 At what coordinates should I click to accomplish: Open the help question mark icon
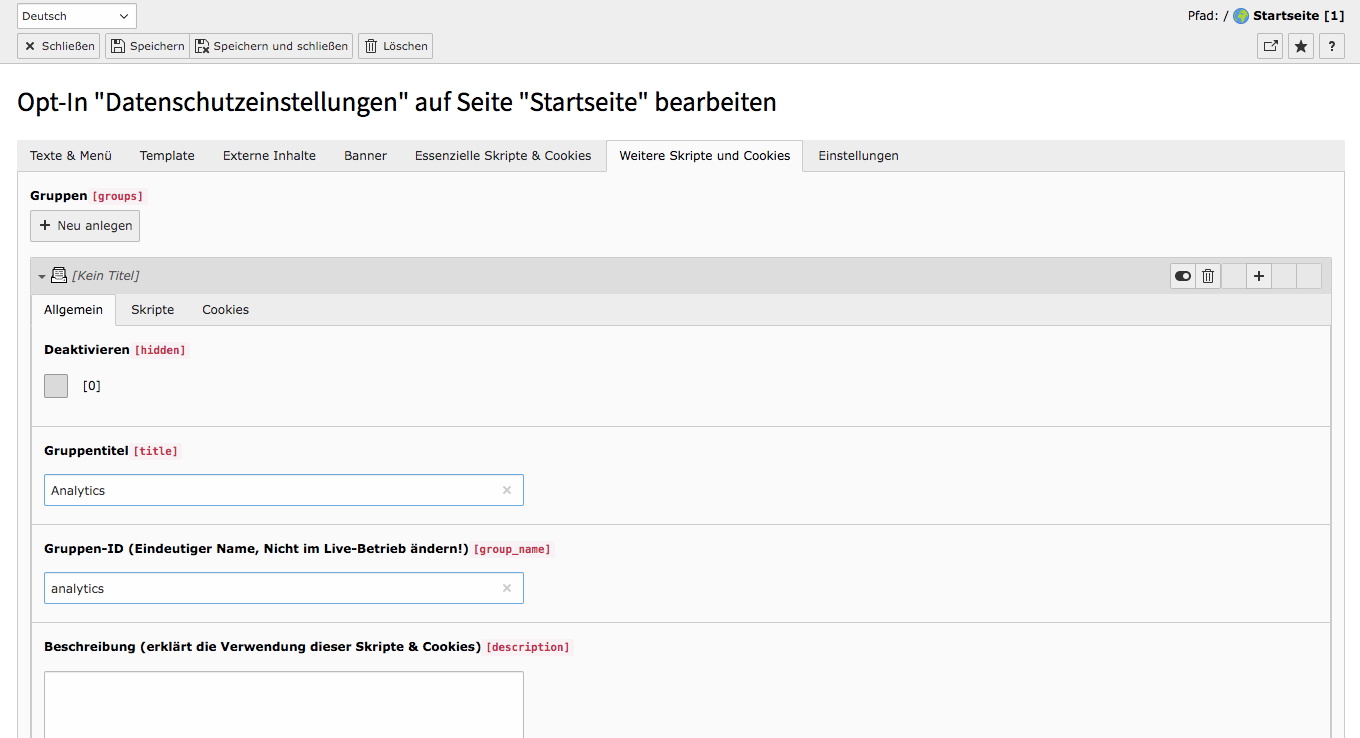click(1332, 46)
